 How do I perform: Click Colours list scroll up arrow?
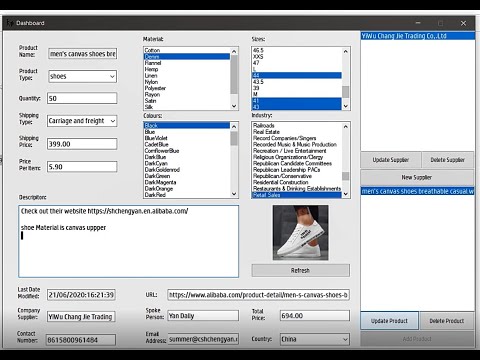point(234,127)
